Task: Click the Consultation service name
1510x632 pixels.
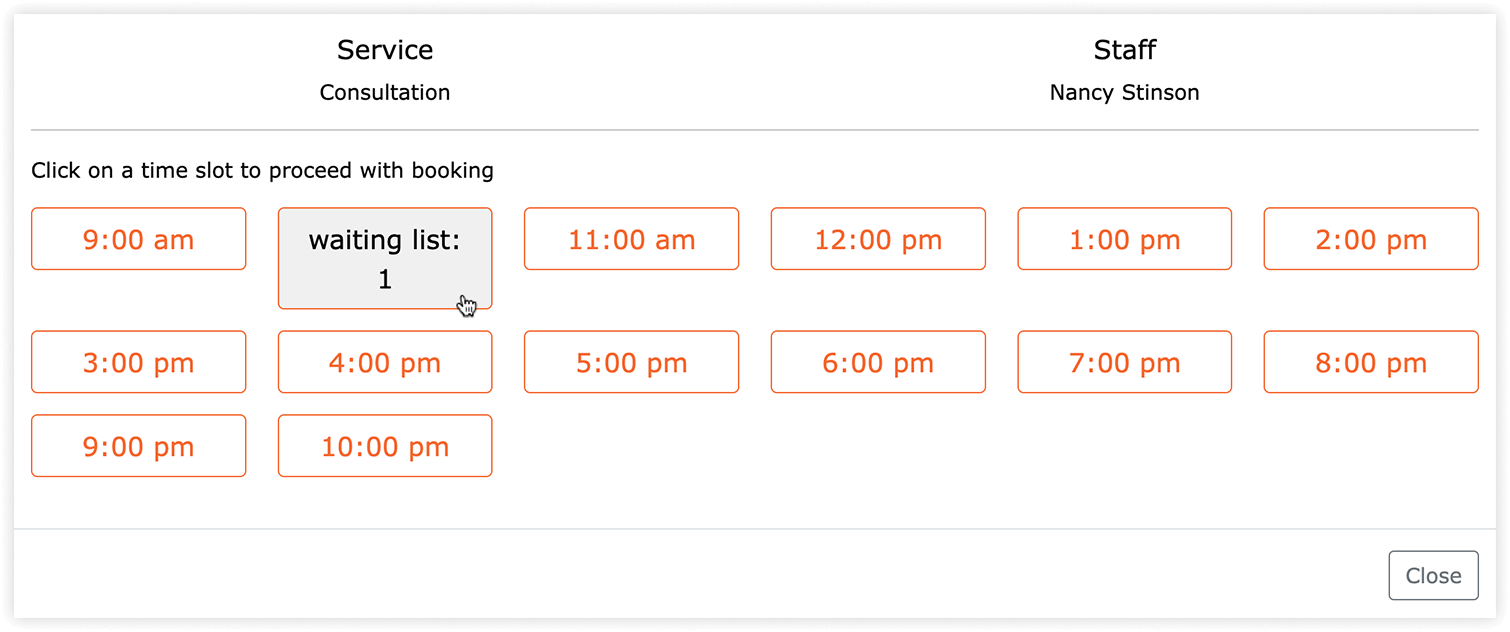Action: [385, 93]
